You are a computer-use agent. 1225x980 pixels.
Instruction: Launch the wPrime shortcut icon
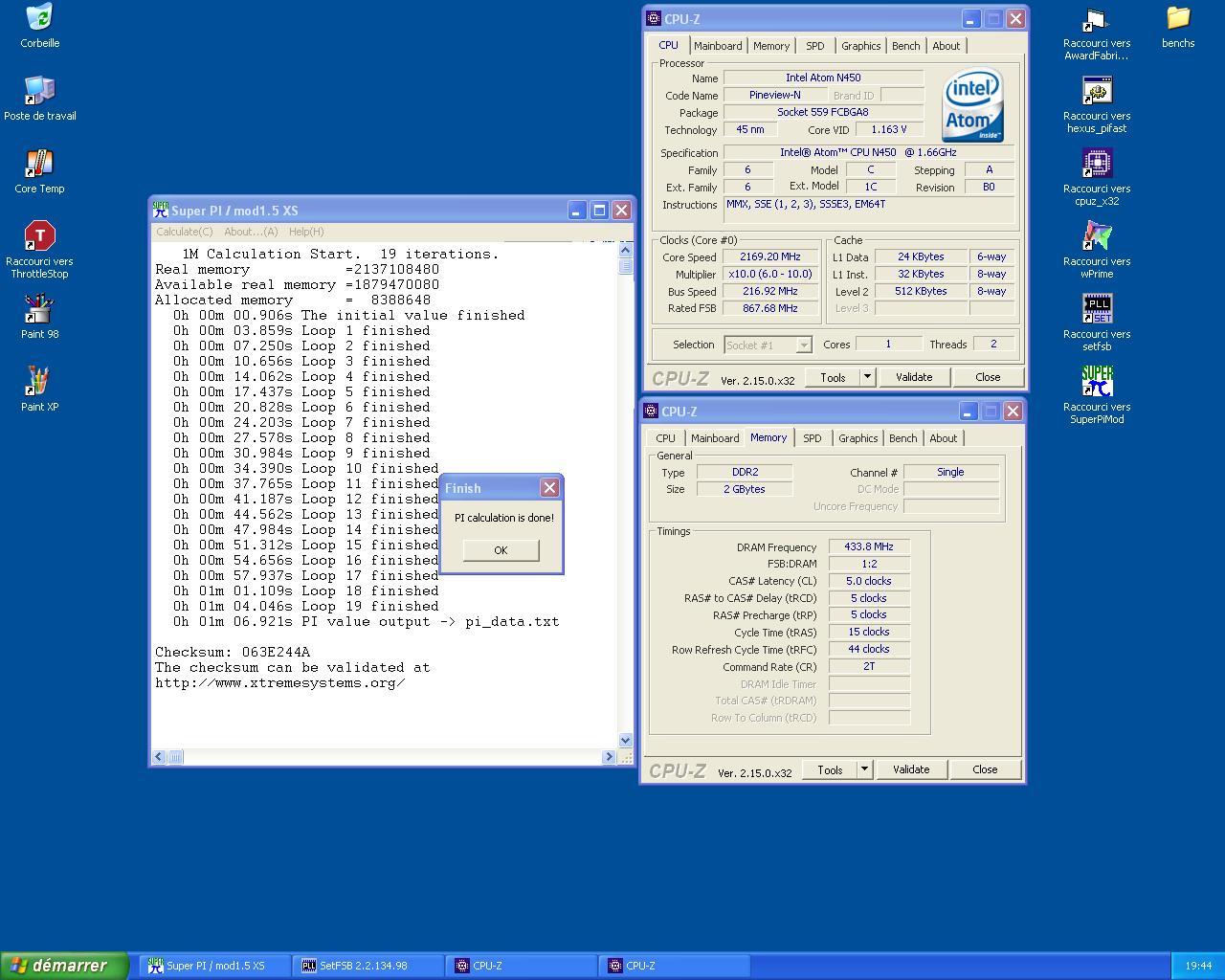(x=1097, y=236)
